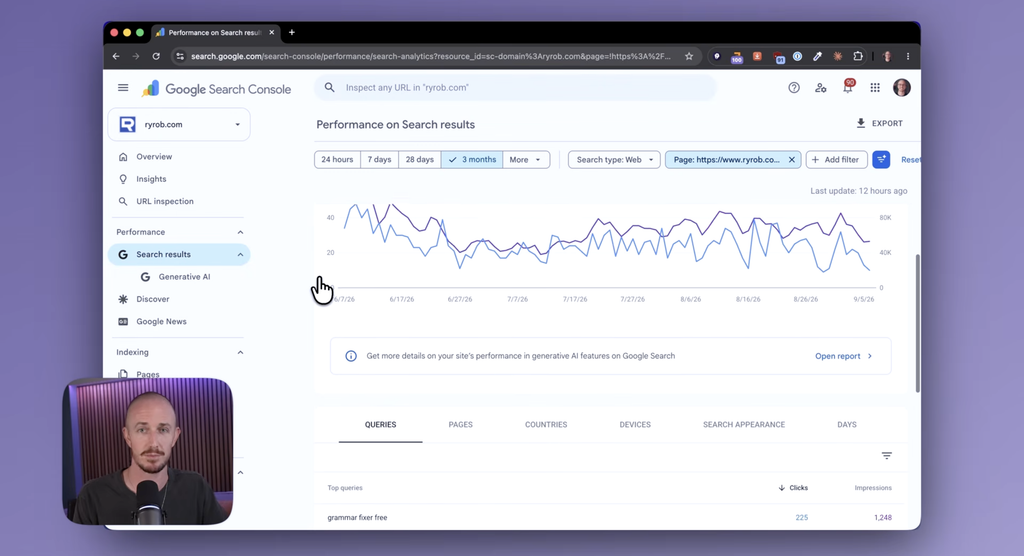Open Chrome extensions puzzle icon

[858, 56]
